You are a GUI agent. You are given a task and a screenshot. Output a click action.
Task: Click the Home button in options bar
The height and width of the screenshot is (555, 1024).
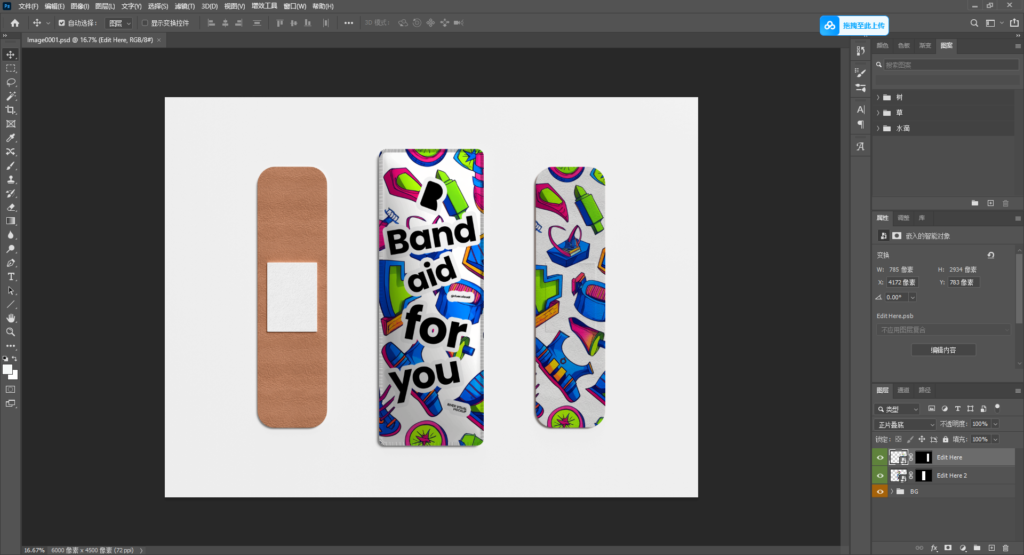[x=15, y=23]
